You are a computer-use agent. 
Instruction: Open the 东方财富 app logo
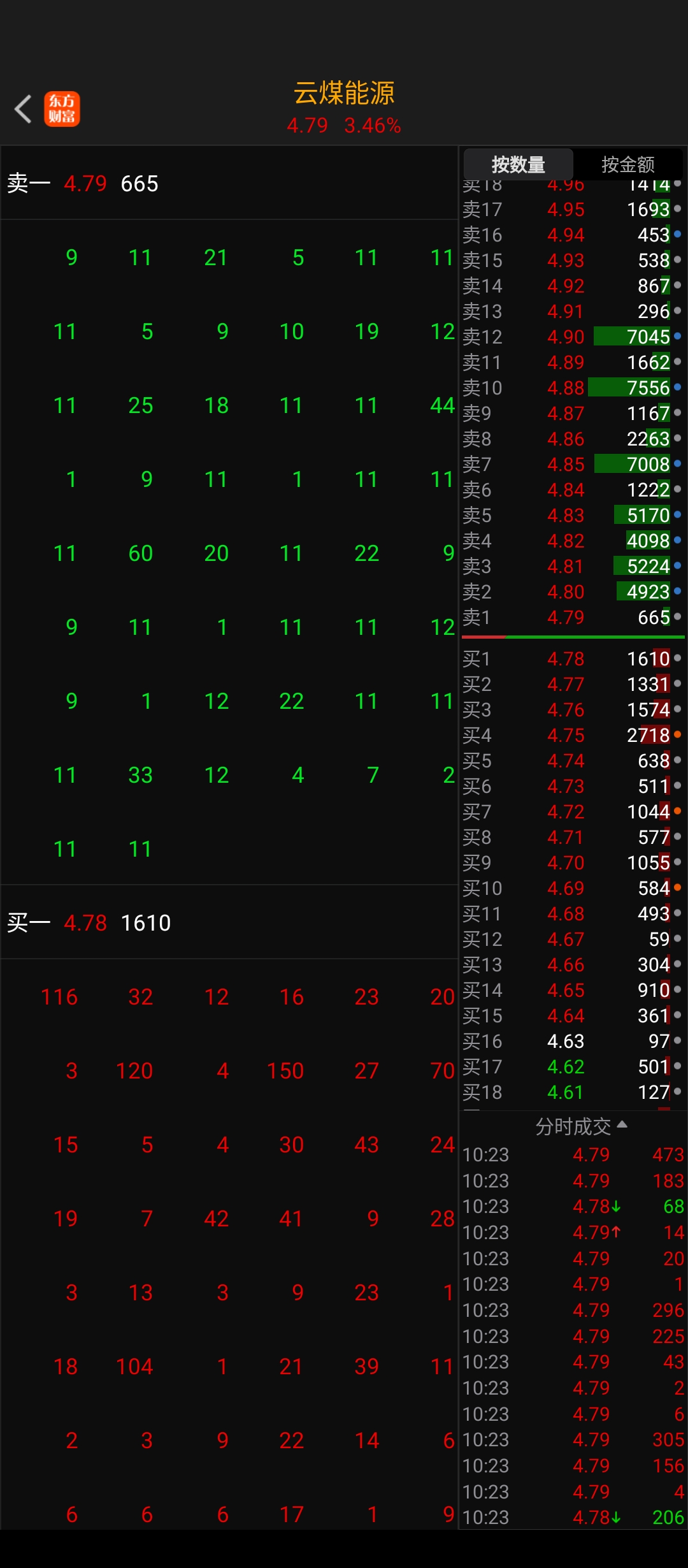62,109
